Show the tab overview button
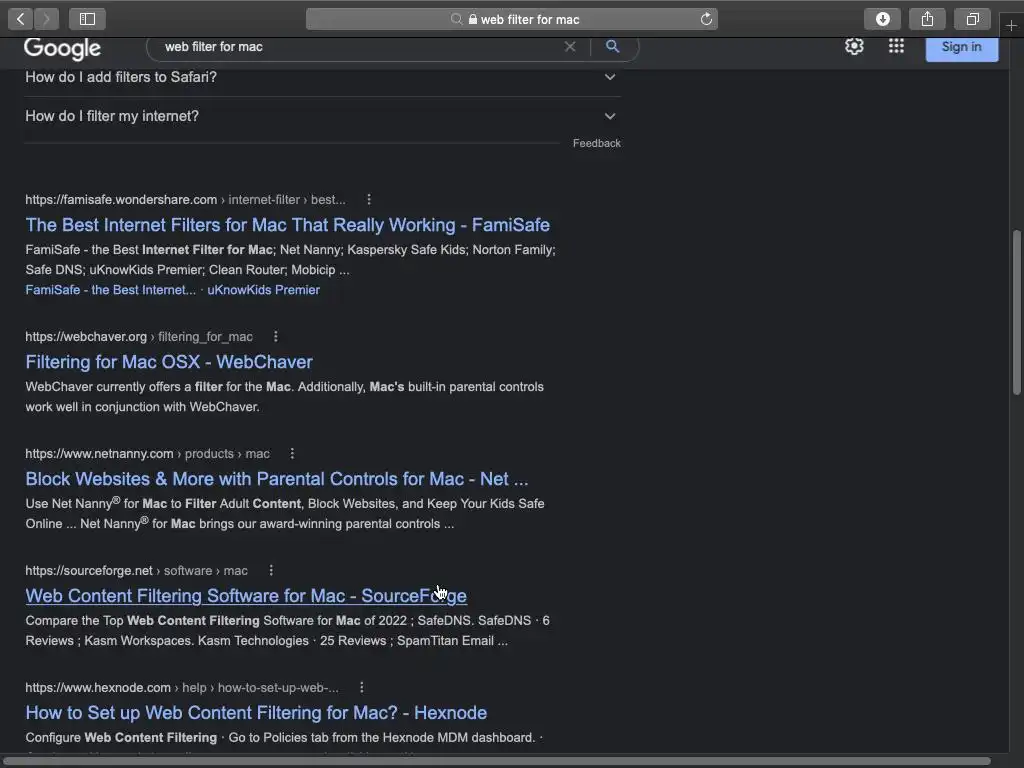1024x768 pixels. click(x=972, y=19)
